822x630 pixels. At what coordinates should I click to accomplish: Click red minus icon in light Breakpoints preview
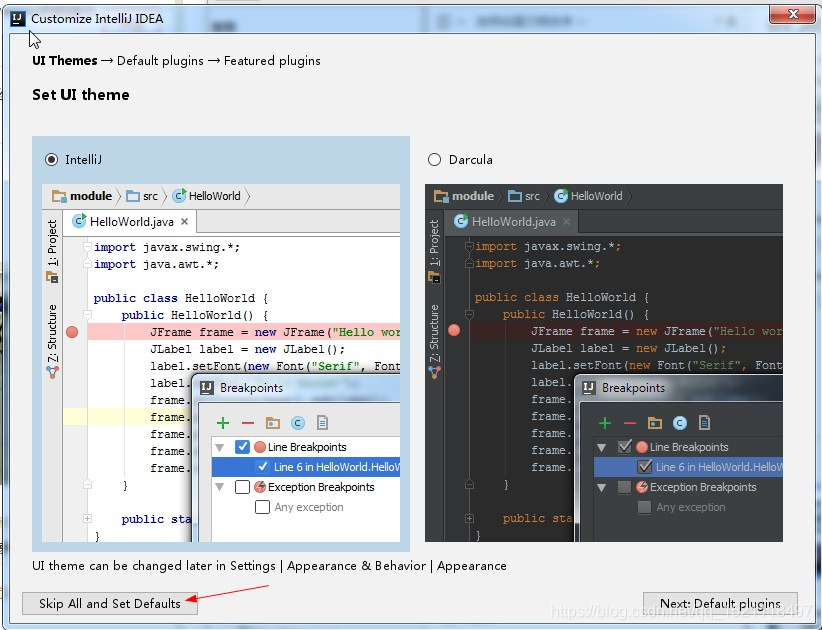click(x=248, y=423)
